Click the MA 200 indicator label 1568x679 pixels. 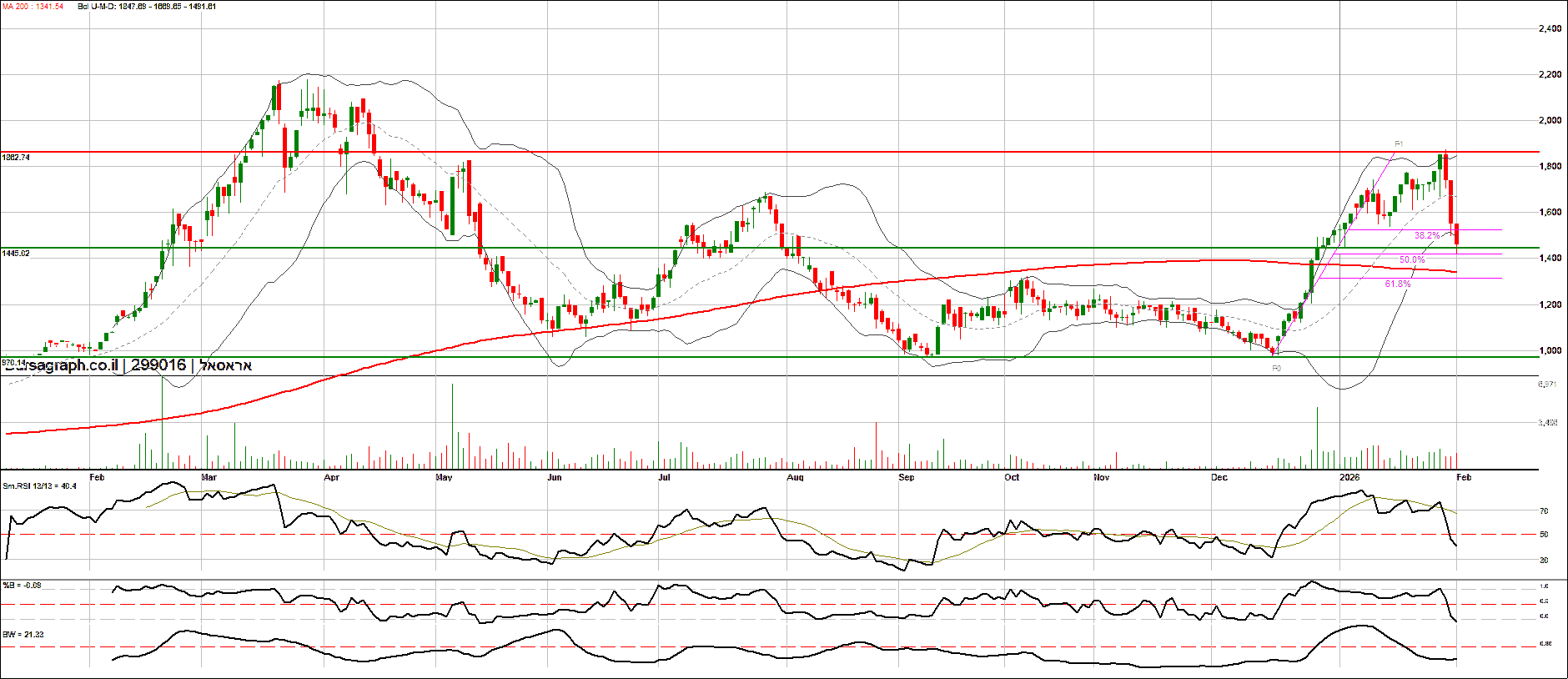pyautogui.click(x=33, y=7)
